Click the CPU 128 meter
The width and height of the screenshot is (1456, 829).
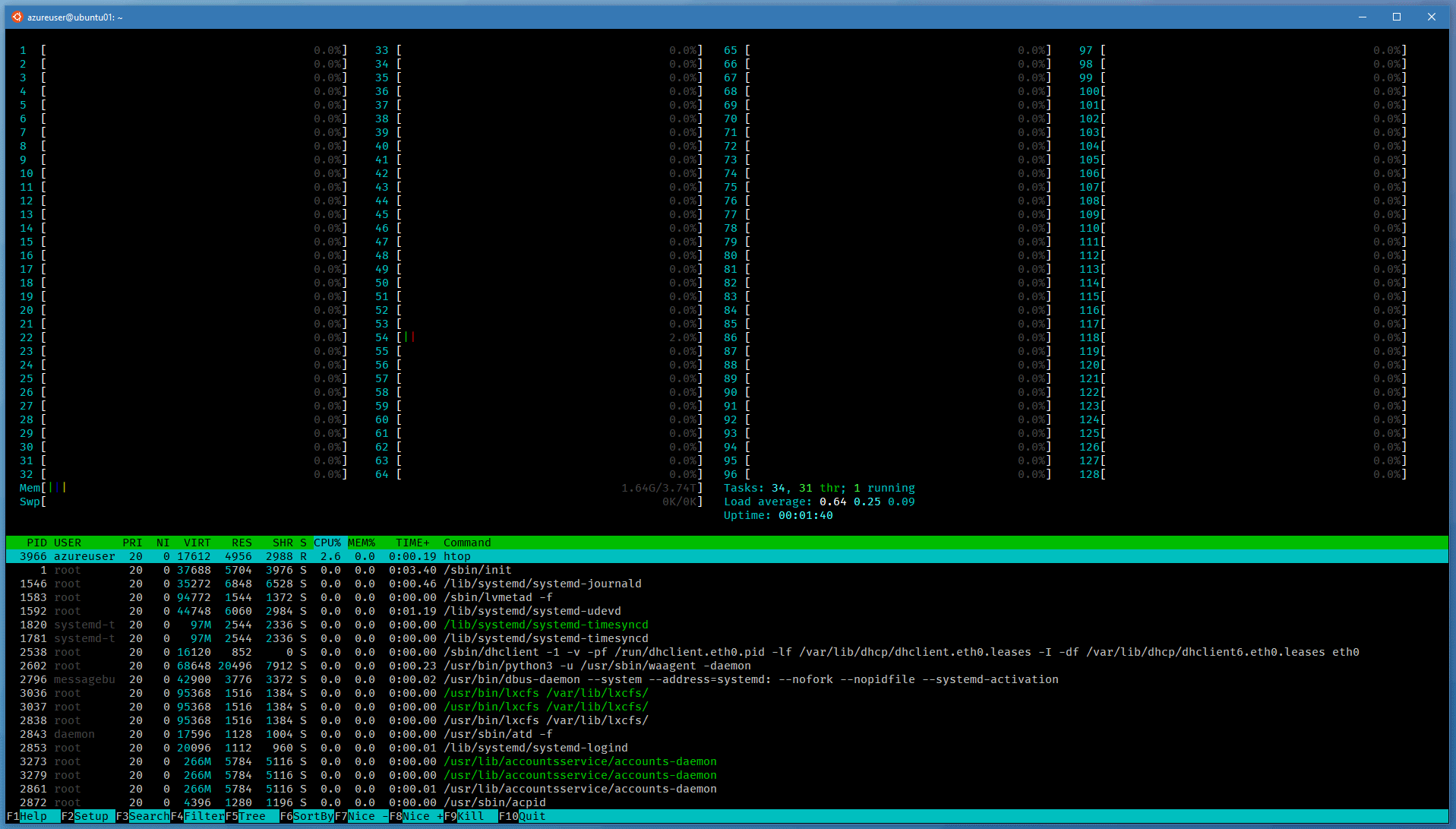1243,474
